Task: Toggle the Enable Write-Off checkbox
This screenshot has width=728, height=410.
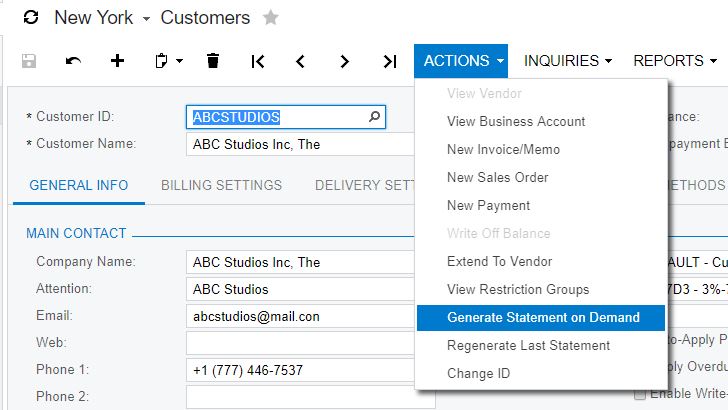Action: (x=640, y=394)
